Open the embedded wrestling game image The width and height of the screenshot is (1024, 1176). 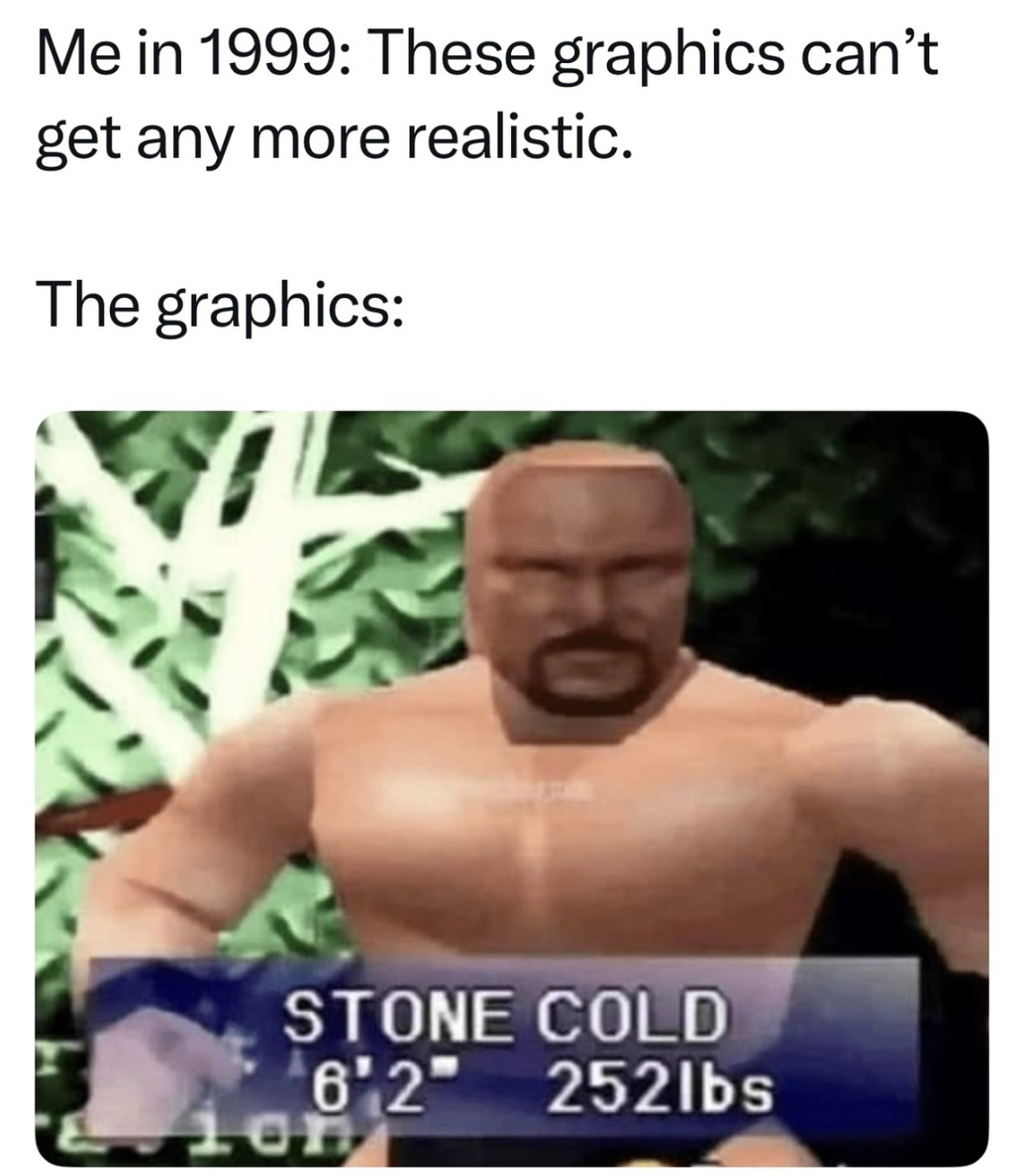coord(512,788)
